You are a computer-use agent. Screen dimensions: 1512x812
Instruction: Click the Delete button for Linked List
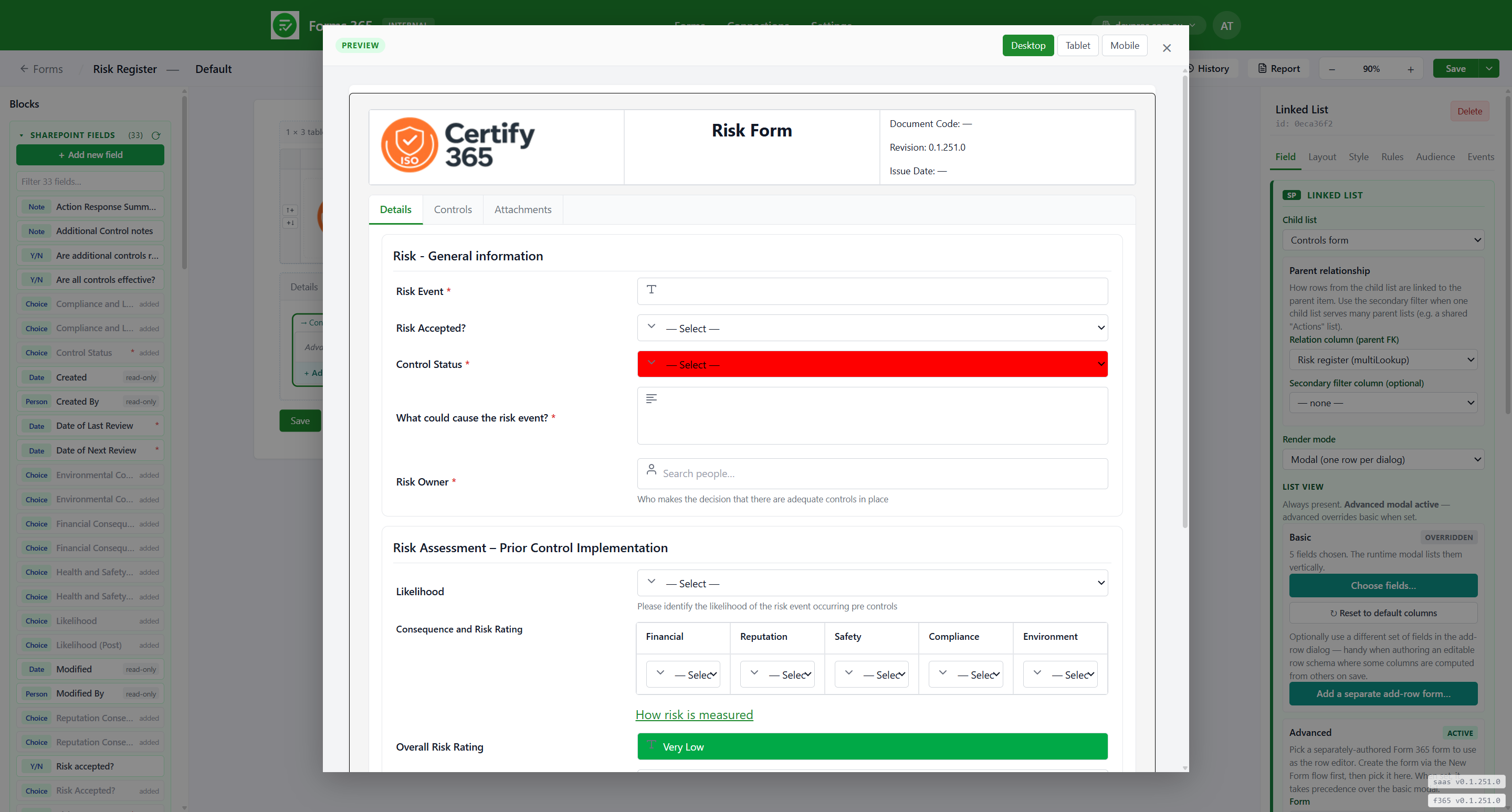[1469, 111]
